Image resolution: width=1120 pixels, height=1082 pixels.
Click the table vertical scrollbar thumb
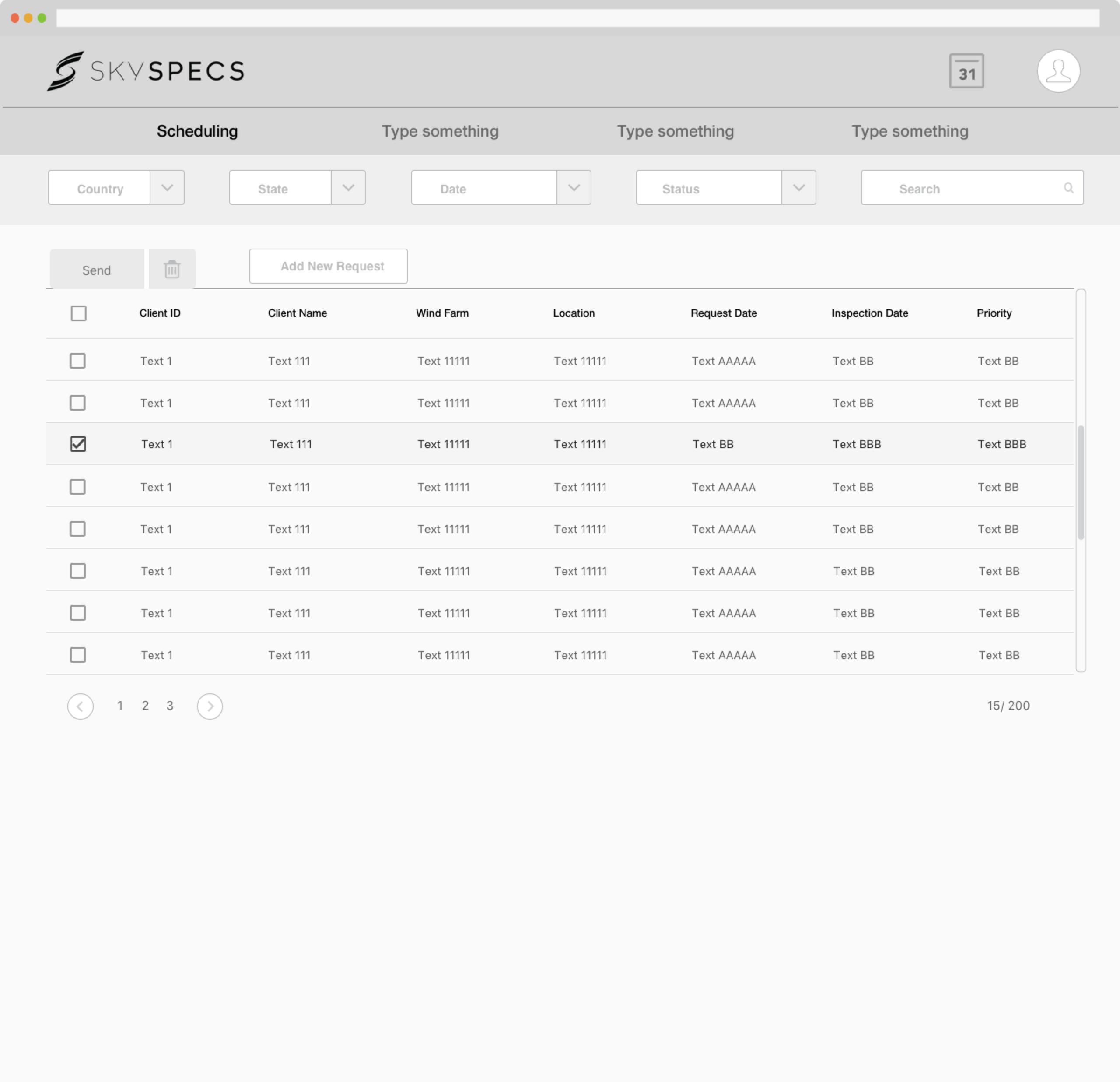tap(1081, 482)
